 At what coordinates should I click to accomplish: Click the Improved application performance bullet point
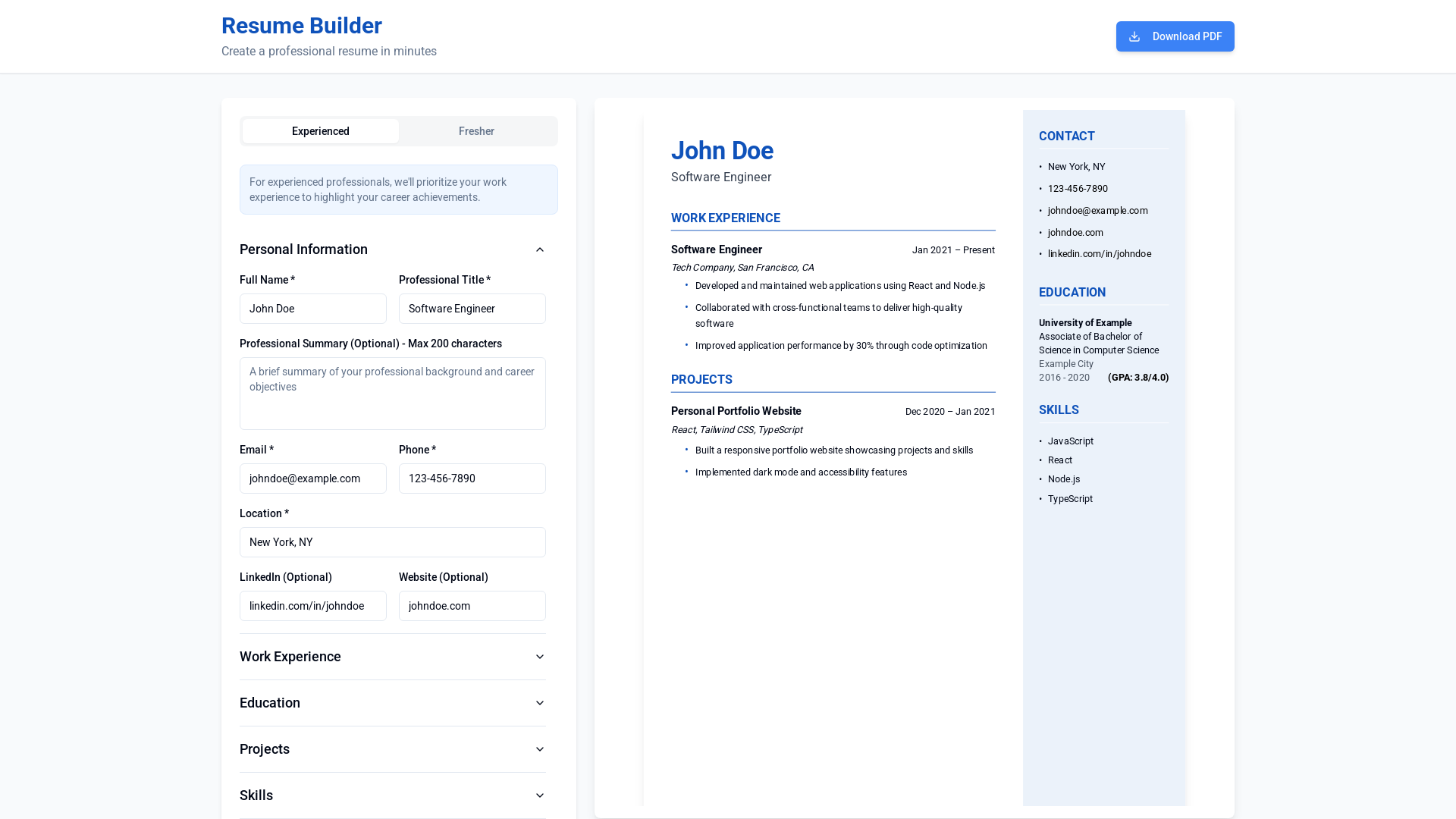click(x=841, y=346)
